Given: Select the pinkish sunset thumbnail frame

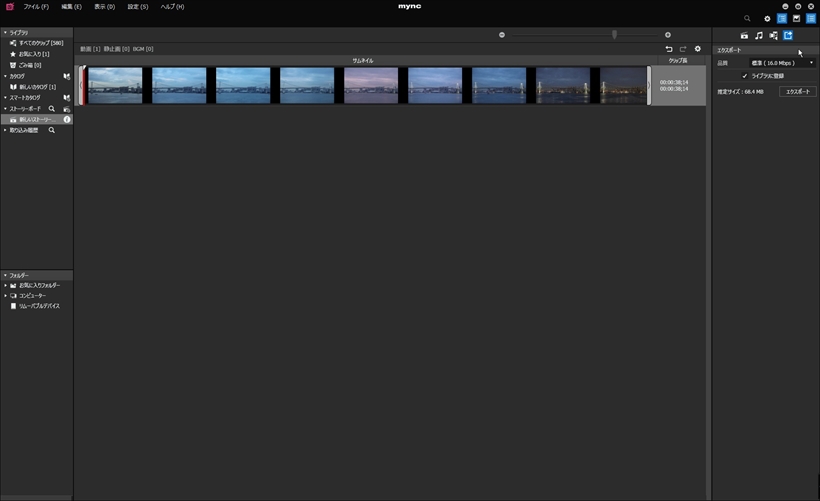Looking at the screenshot, I should click(x=371, y=85).
